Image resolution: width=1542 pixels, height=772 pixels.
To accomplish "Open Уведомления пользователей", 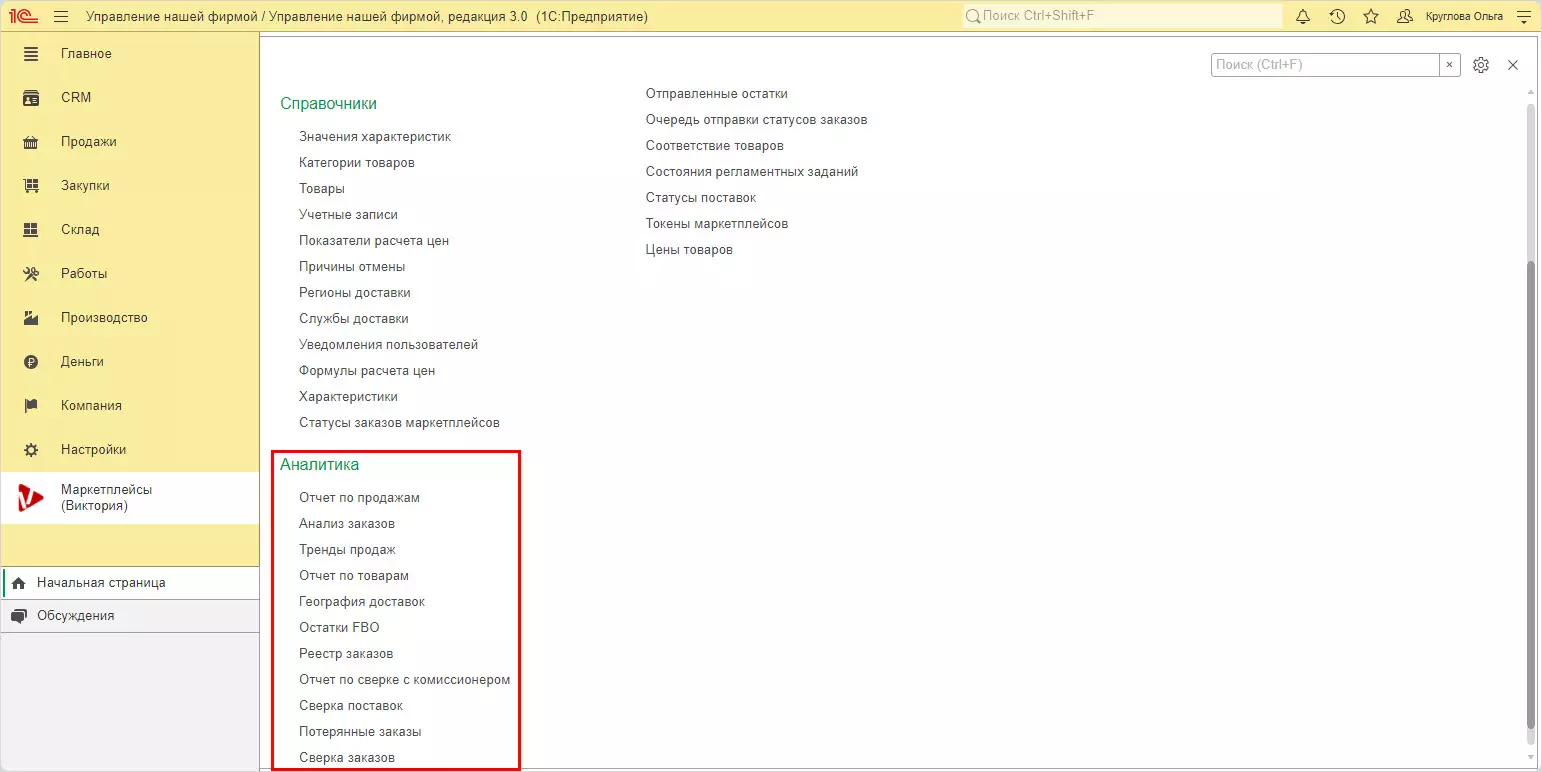I will tap(389, 345).
